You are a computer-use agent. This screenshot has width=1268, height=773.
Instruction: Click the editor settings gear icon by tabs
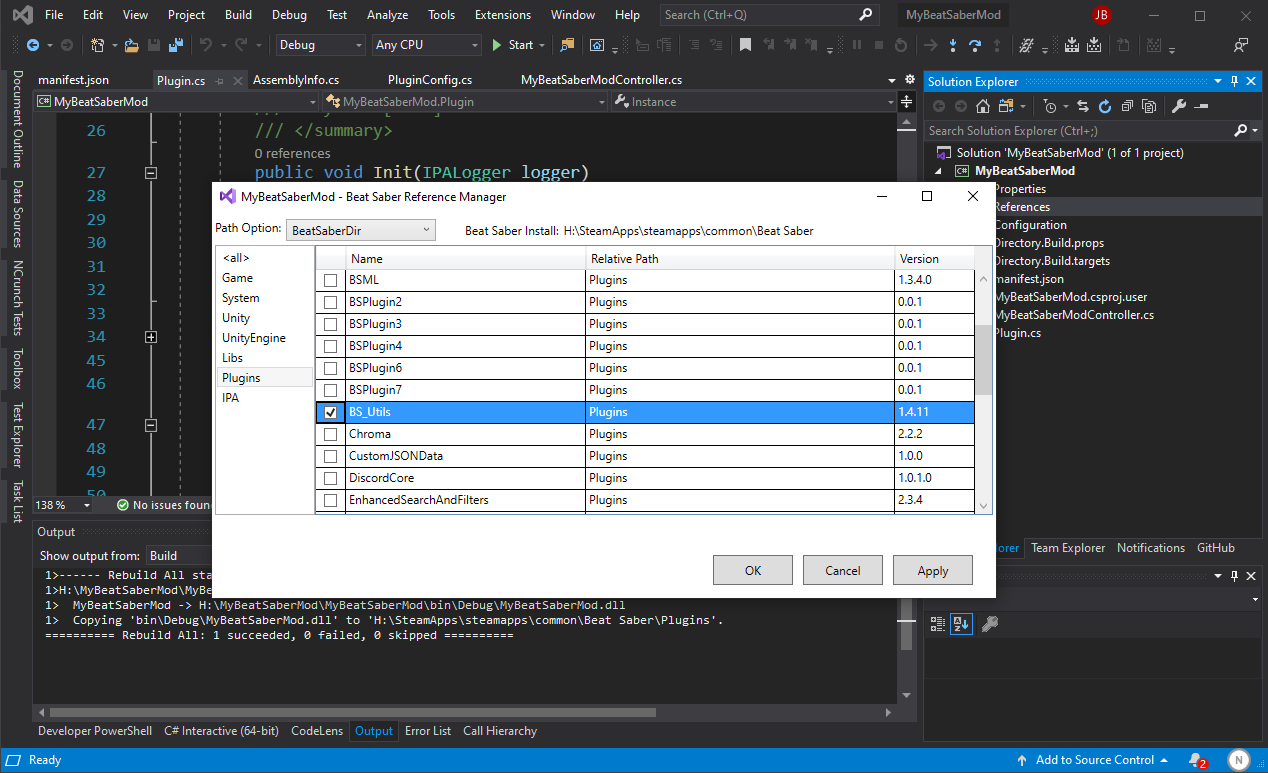[909, 80]
